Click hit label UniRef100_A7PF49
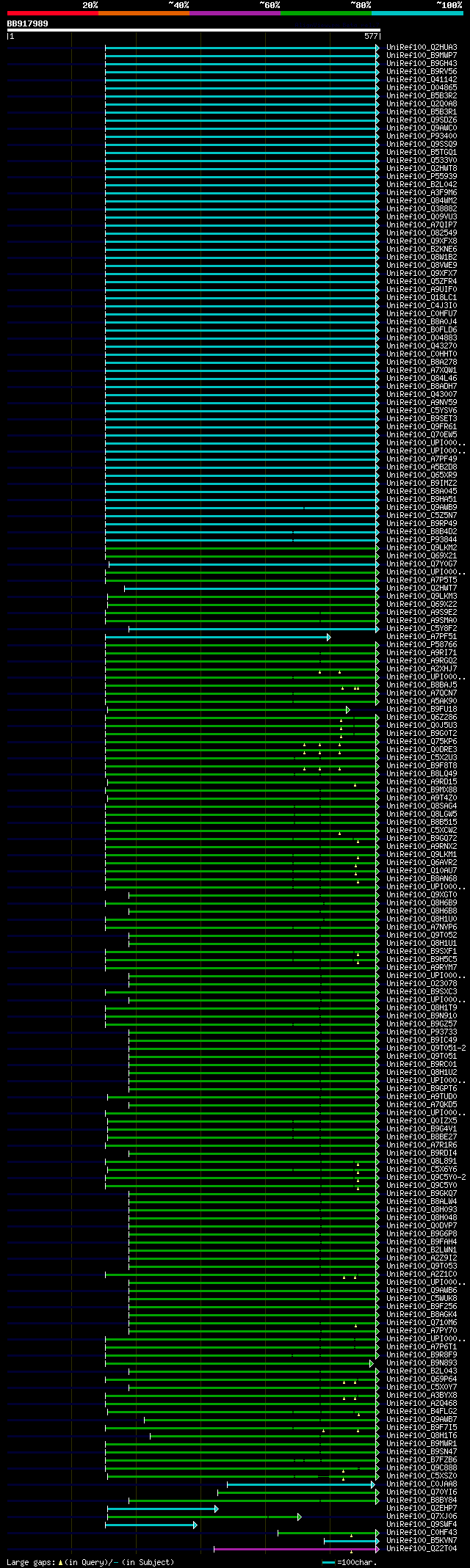This screenshot has height=1568, width=470. [422, 459]
